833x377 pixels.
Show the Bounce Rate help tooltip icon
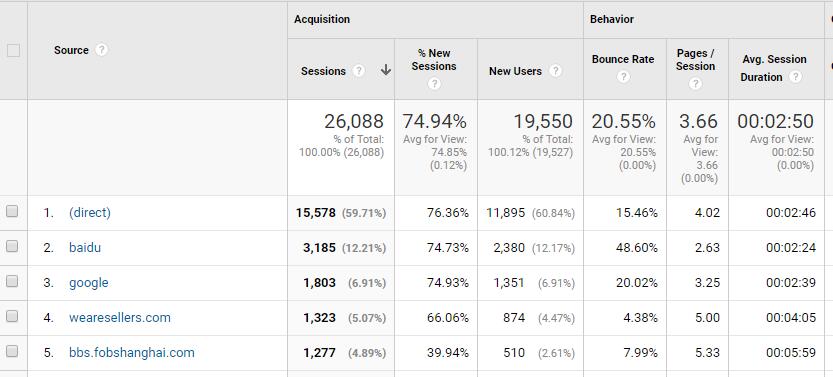coord(623,77)
